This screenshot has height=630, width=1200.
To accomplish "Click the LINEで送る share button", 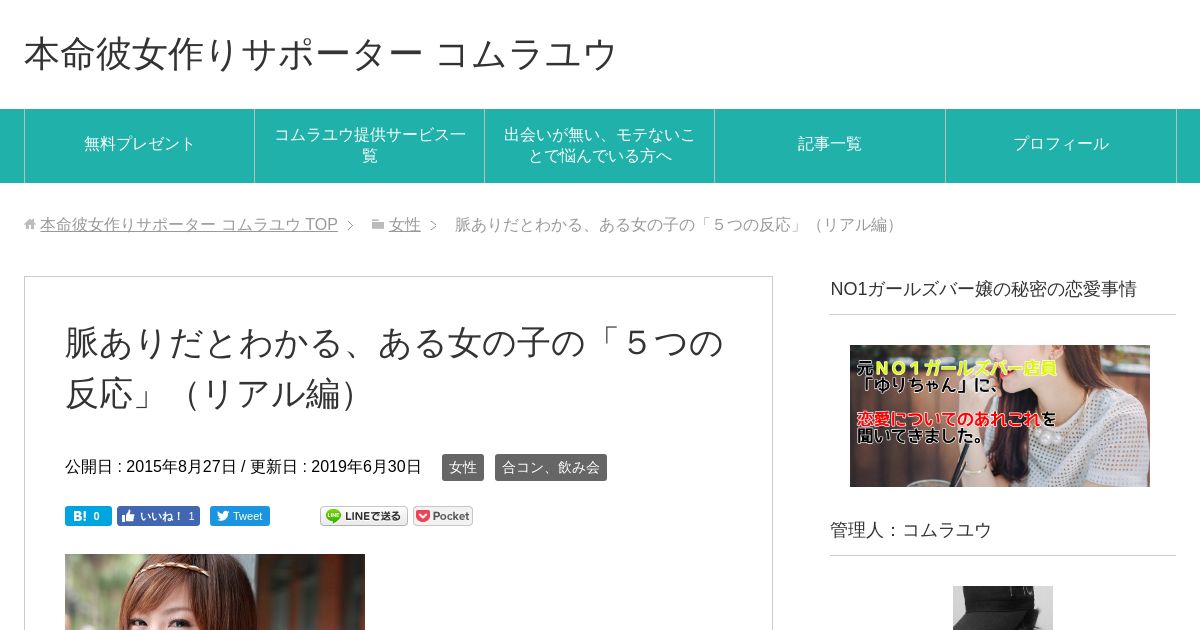I will (x=364, y=516).
